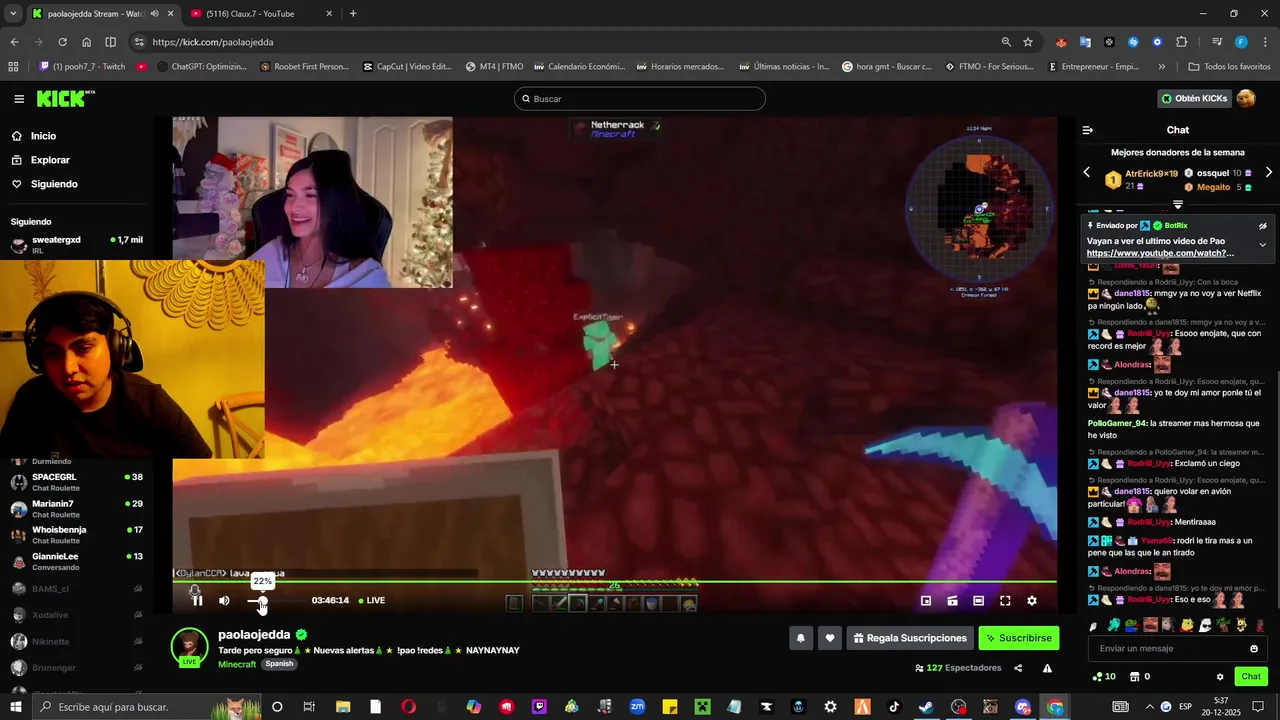
Task: Pause the live stream playback
Action: click(x=197, y=600)
